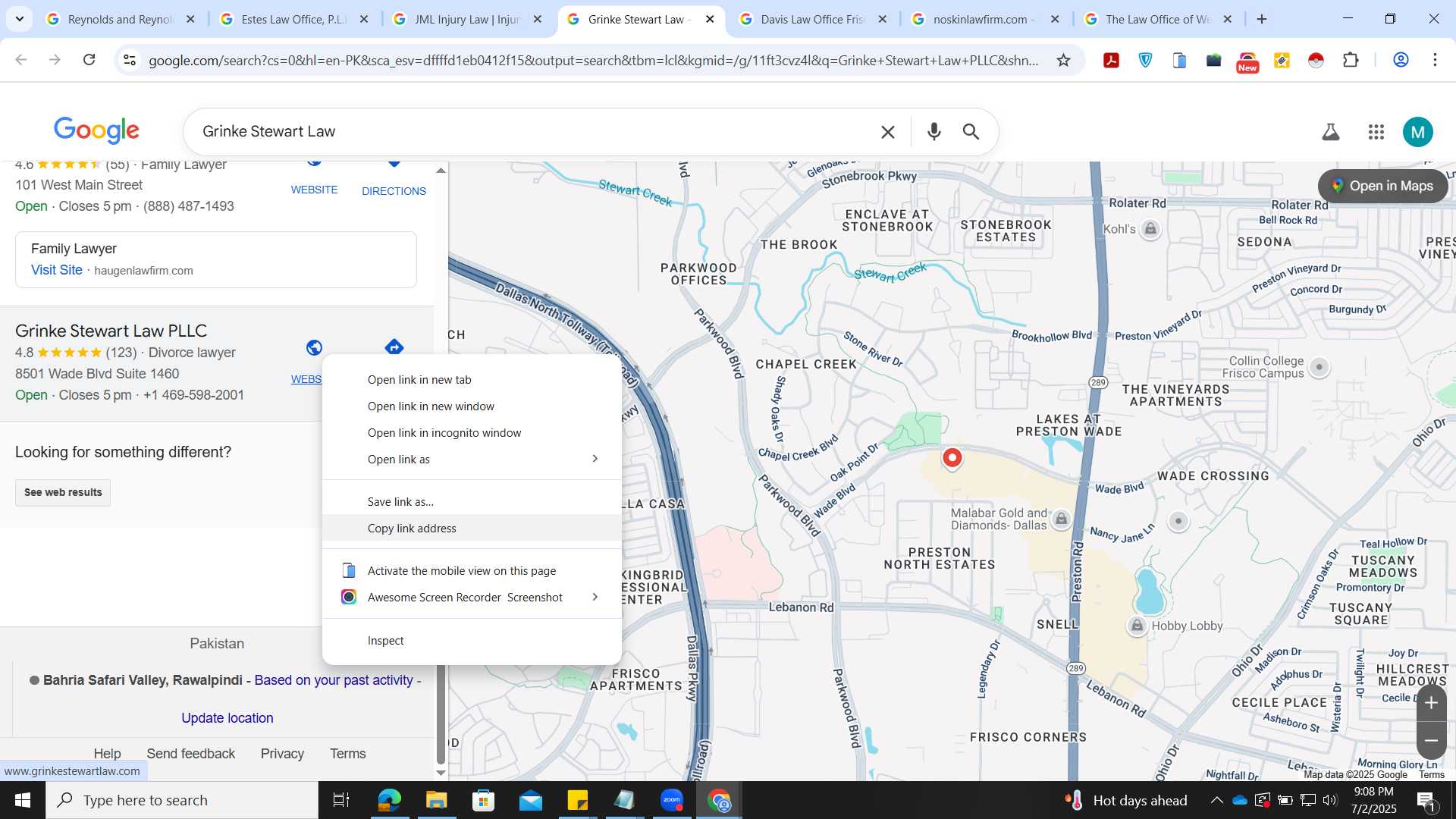Open the Windows Start menu
The image size is (1456, 819).
click(x=22, y=800)
